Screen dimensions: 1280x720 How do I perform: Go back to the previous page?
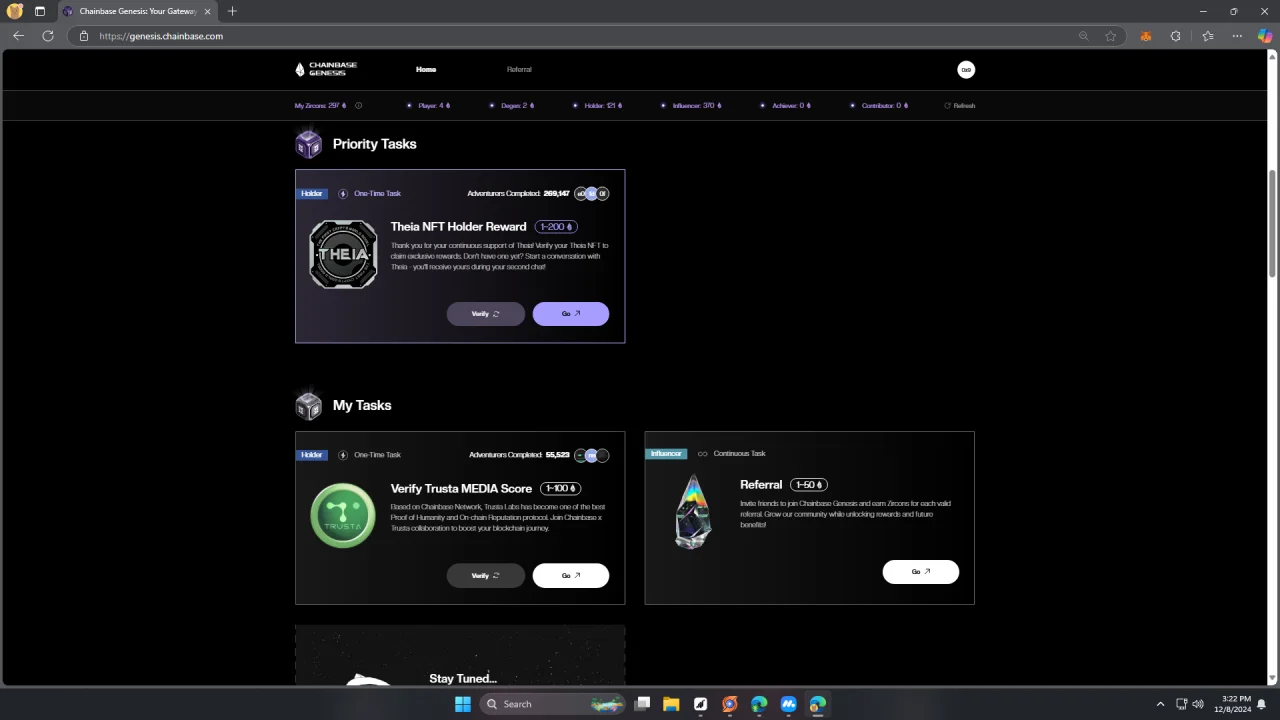coord(18,36)
